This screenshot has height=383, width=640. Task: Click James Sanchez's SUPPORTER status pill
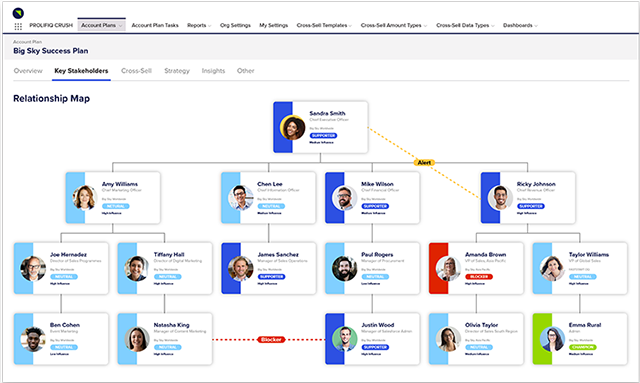point(271,277)
